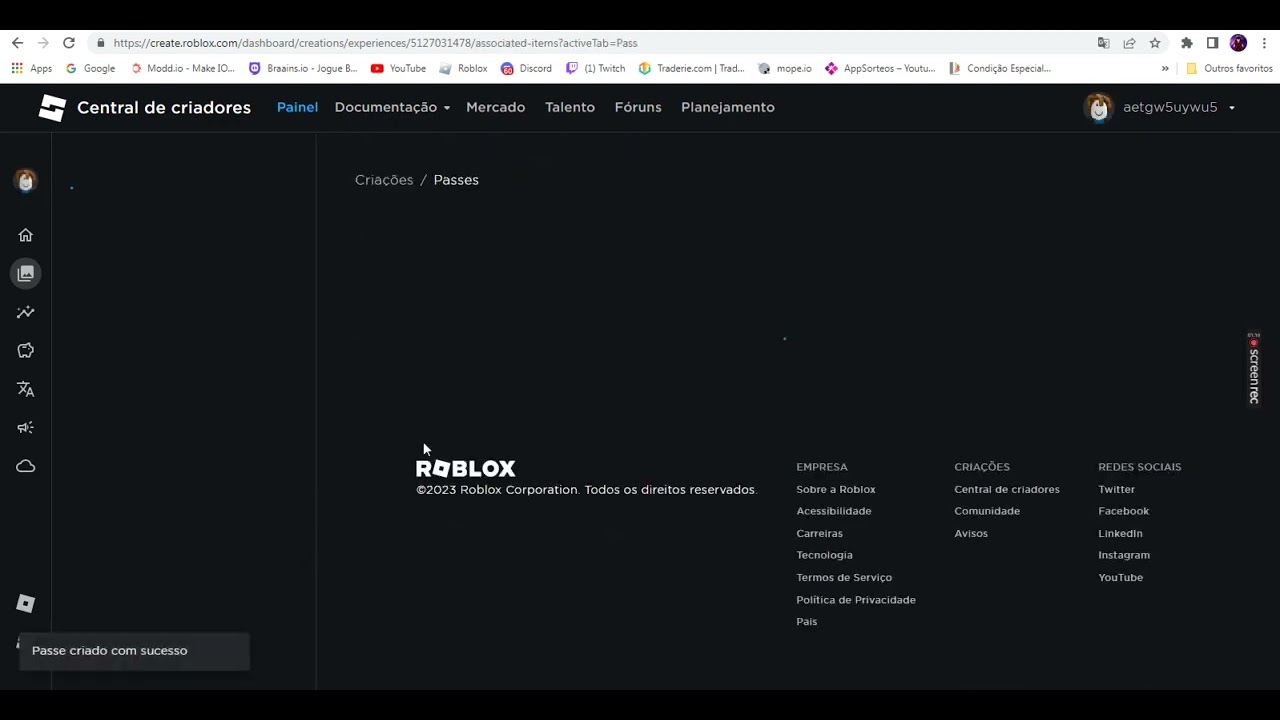The height and width of the screenshot is (720, 1280).
Task: Open the Avisos footer link
Action: pos(971,533)
